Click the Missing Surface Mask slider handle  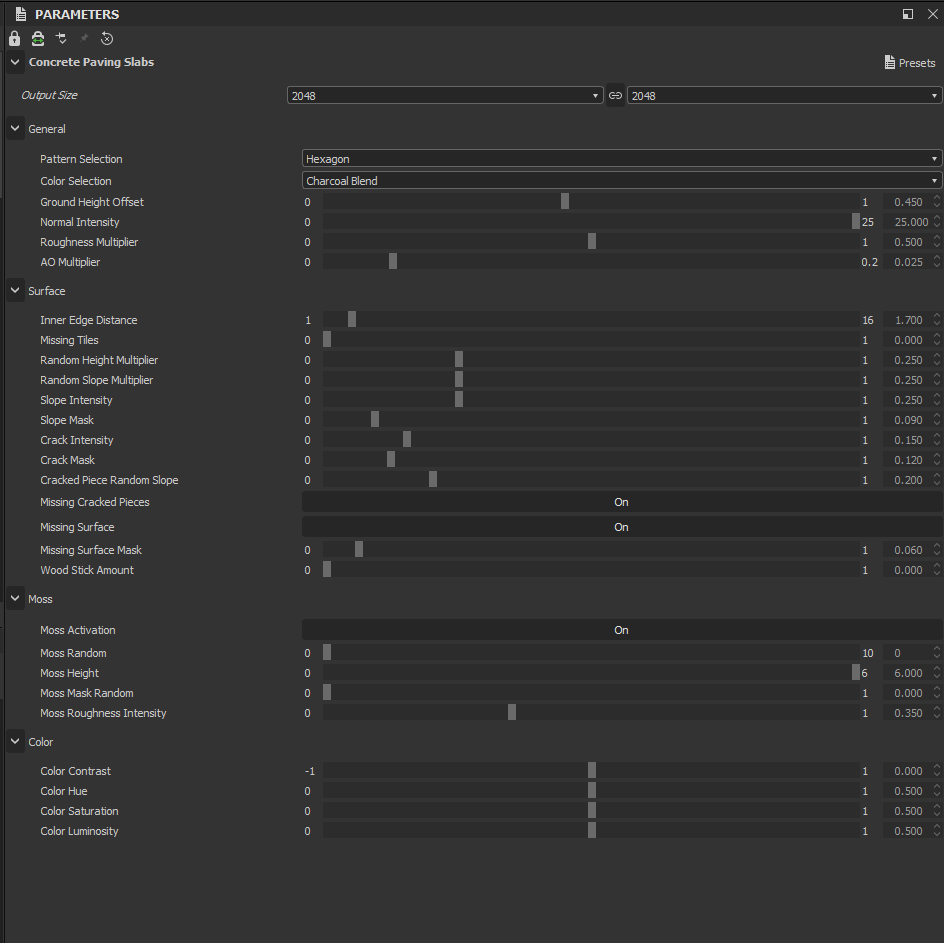click(359, 549)
